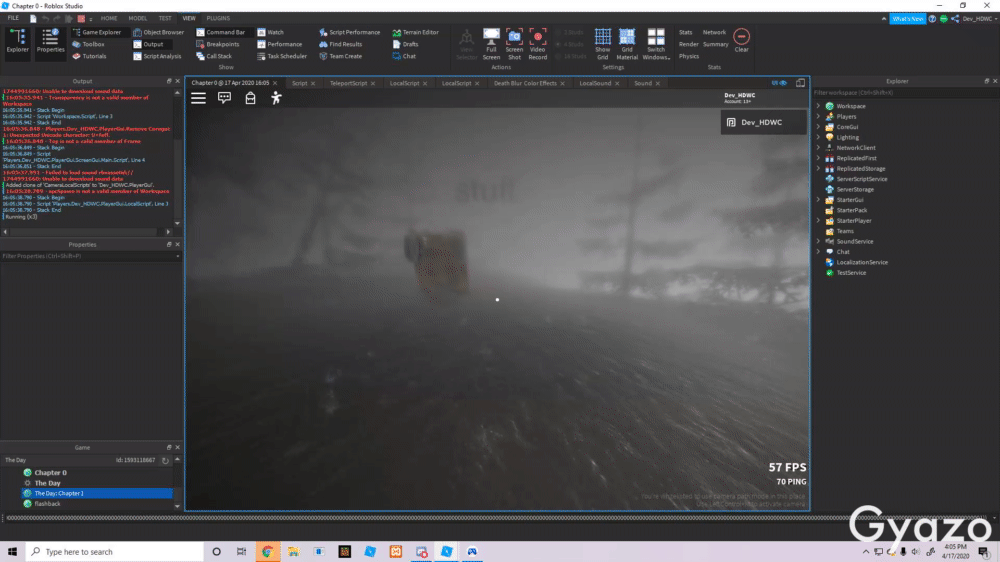Open the FILE menu
The image size is (1000, 562).
pyautogui.click(x=13, y=18)
